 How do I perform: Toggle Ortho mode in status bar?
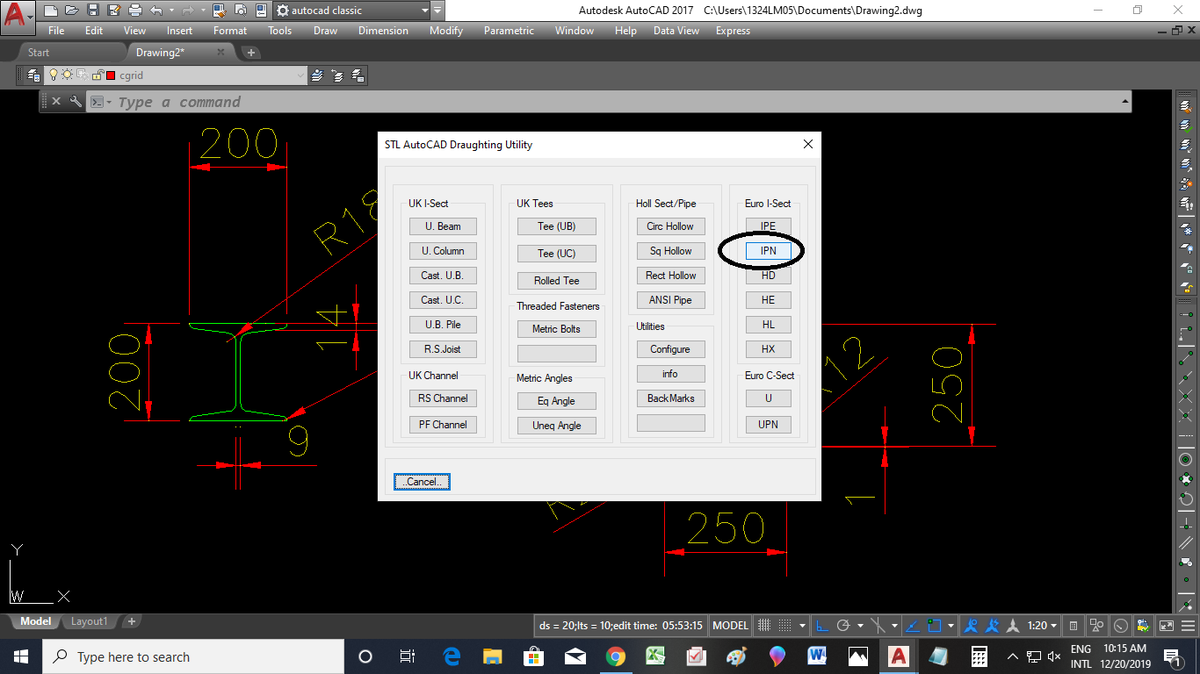click(822, 626)
